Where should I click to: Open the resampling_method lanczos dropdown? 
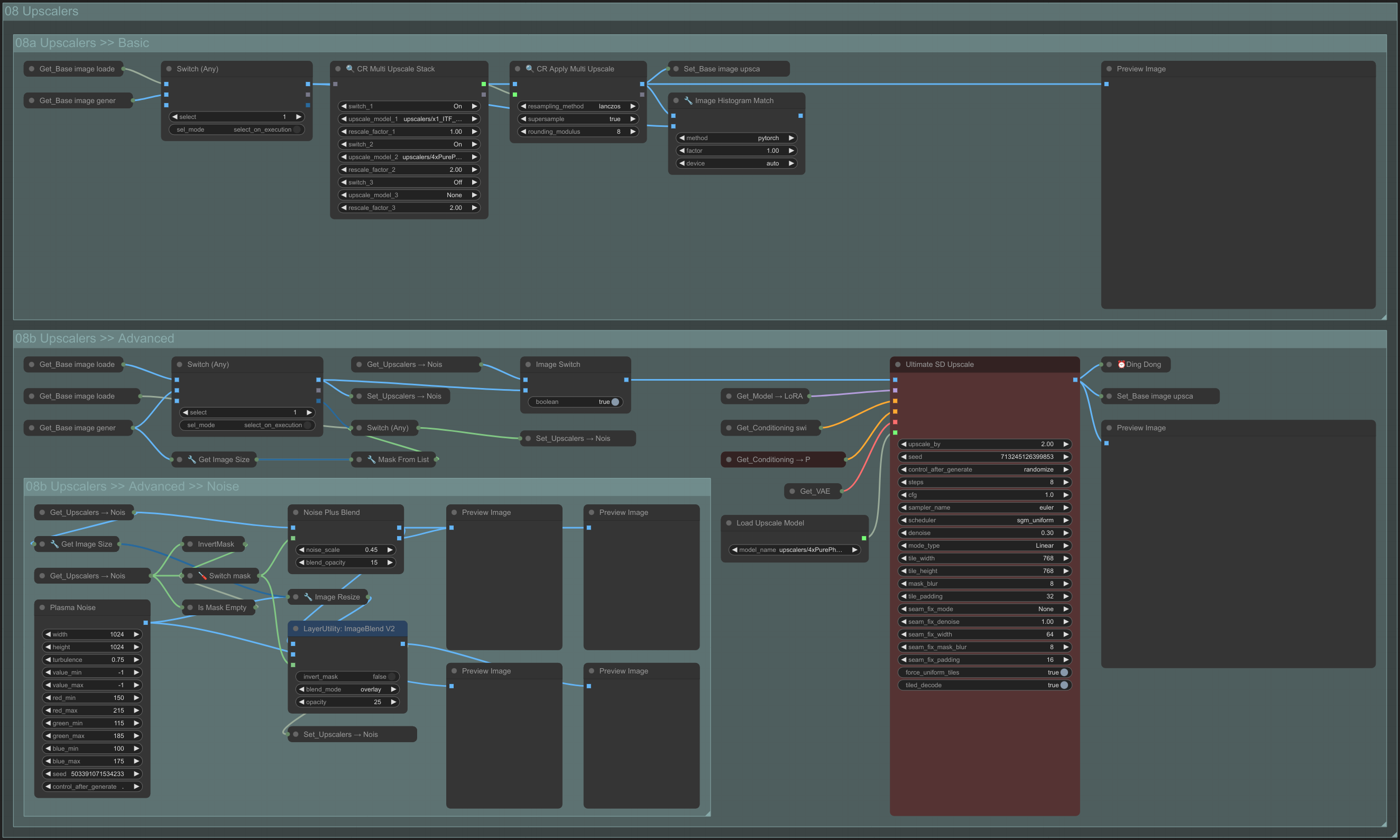point(578,106)
